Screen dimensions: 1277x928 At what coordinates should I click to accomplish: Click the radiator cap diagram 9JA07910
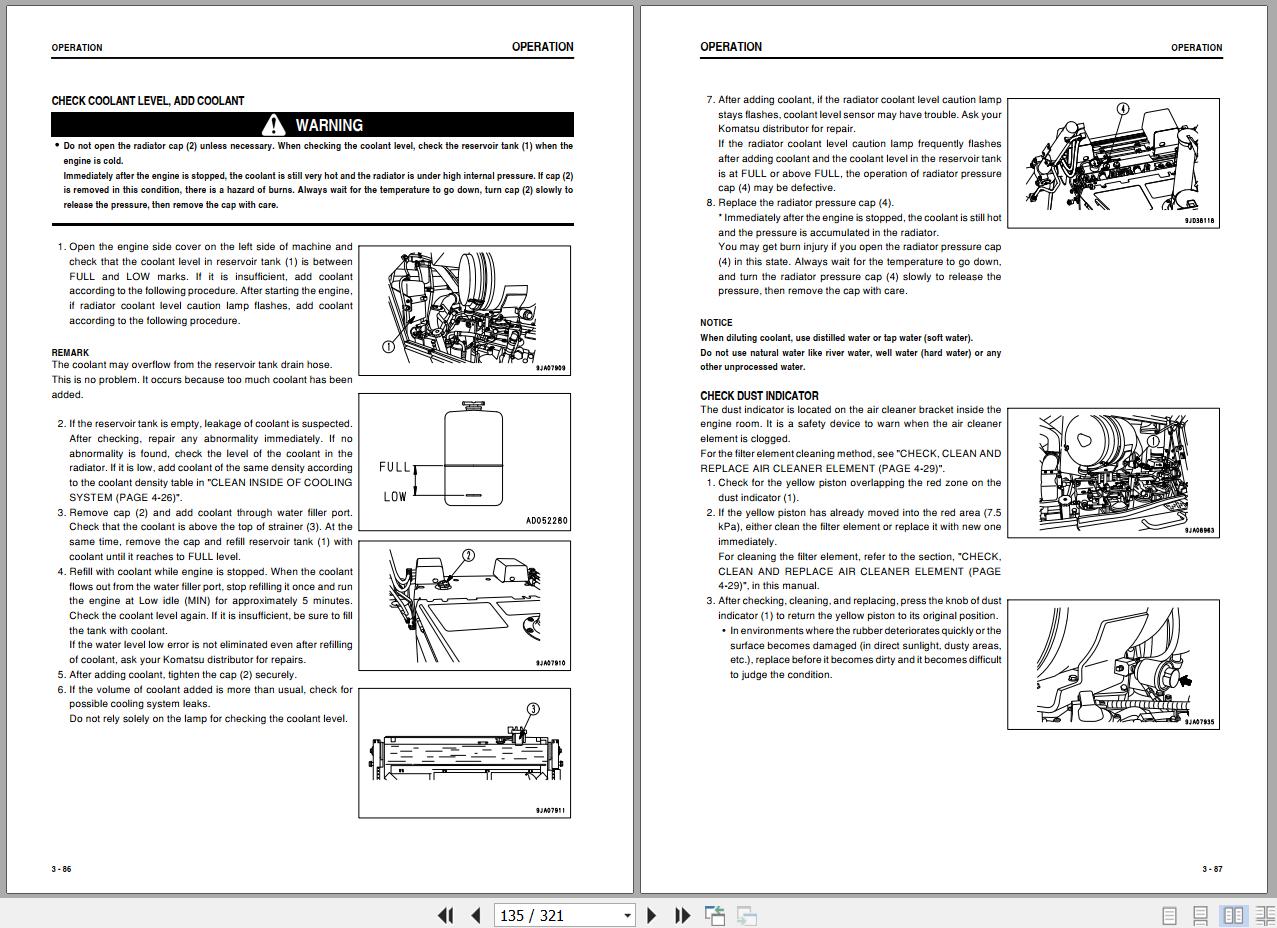click(x=464, y=608)
